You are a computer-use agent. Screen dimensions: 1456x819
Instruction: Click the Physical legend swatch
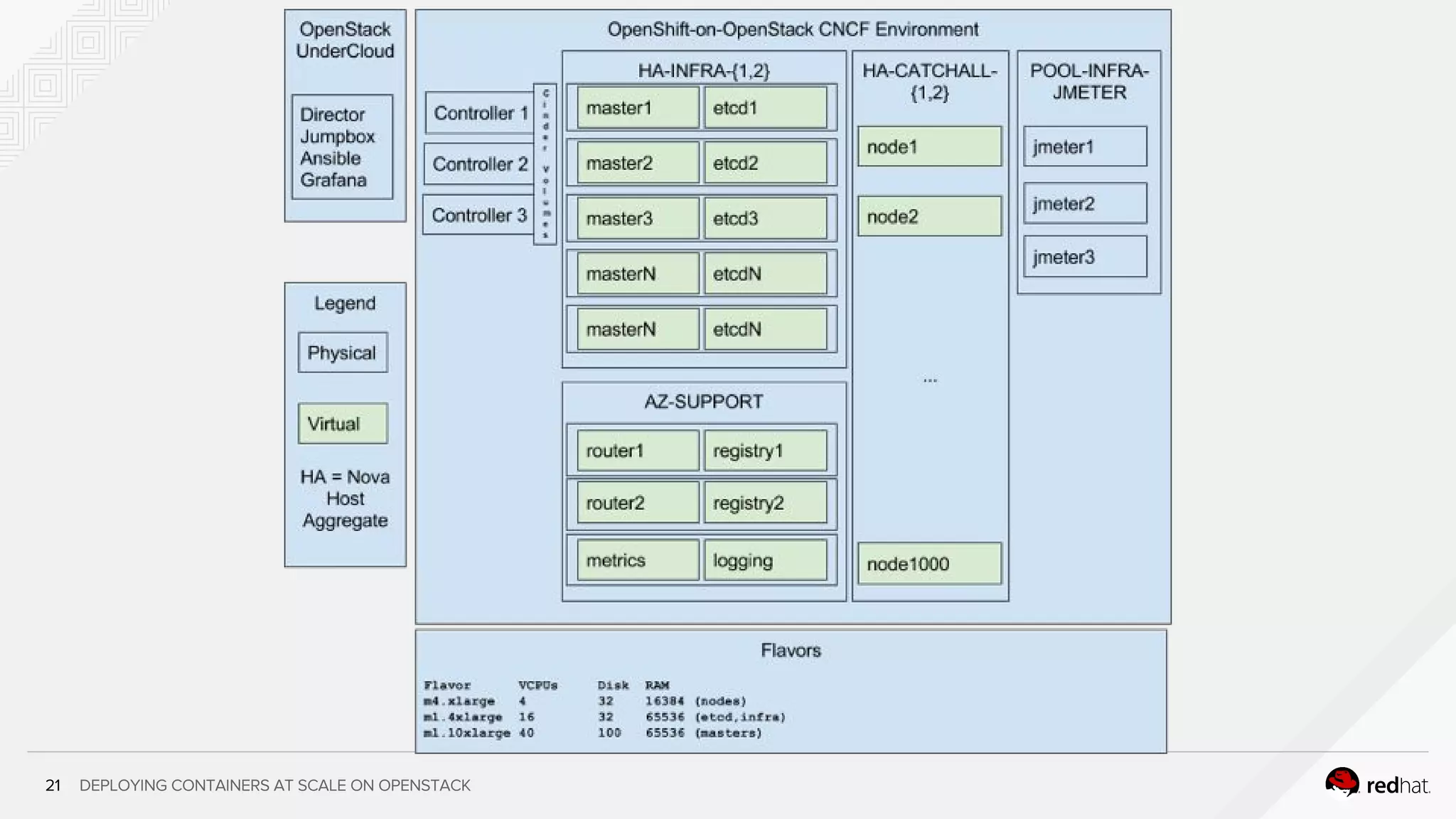point(343,353)
